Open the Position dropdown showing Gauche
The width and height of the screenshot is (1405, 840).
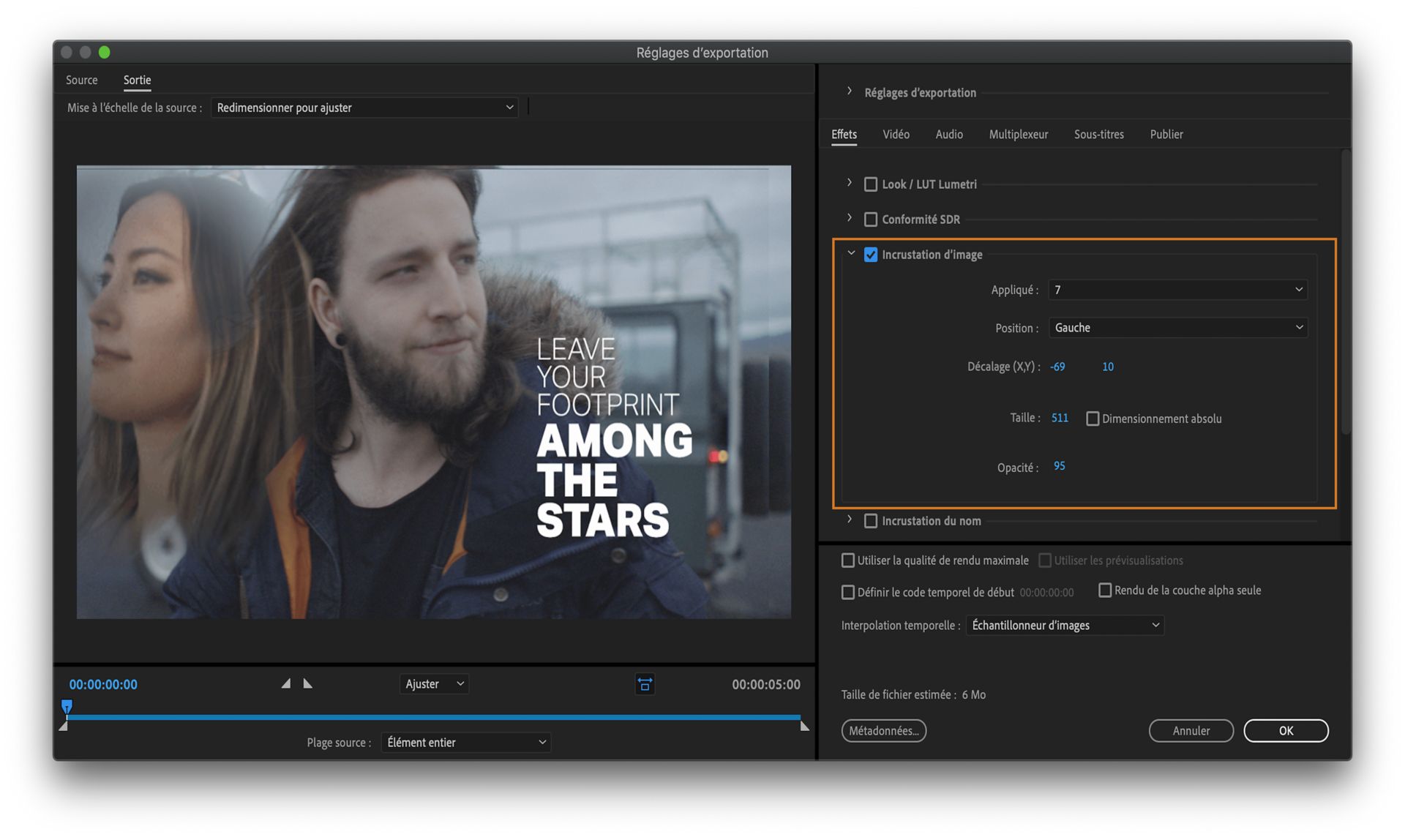coord(1177,328)
